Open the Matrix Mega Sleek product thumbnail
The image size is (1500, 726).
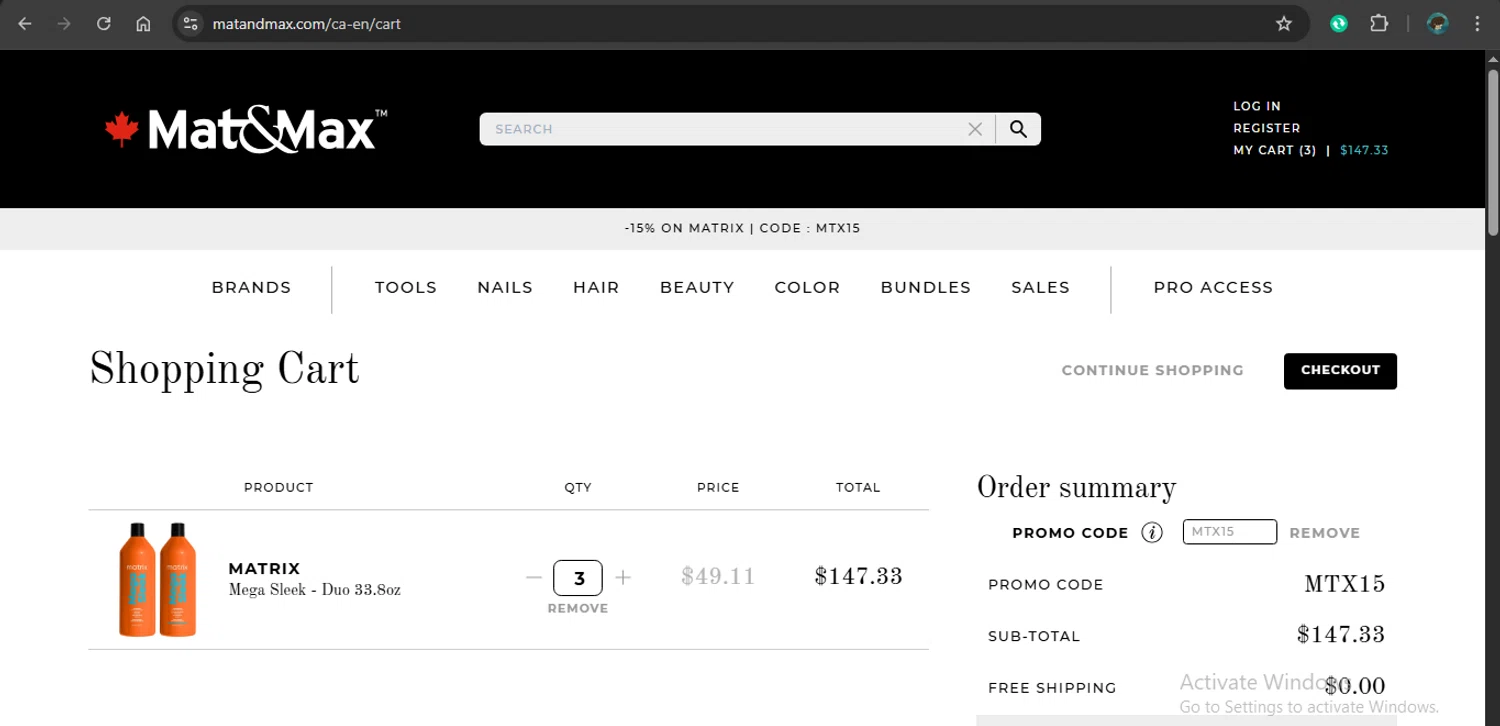158,579
